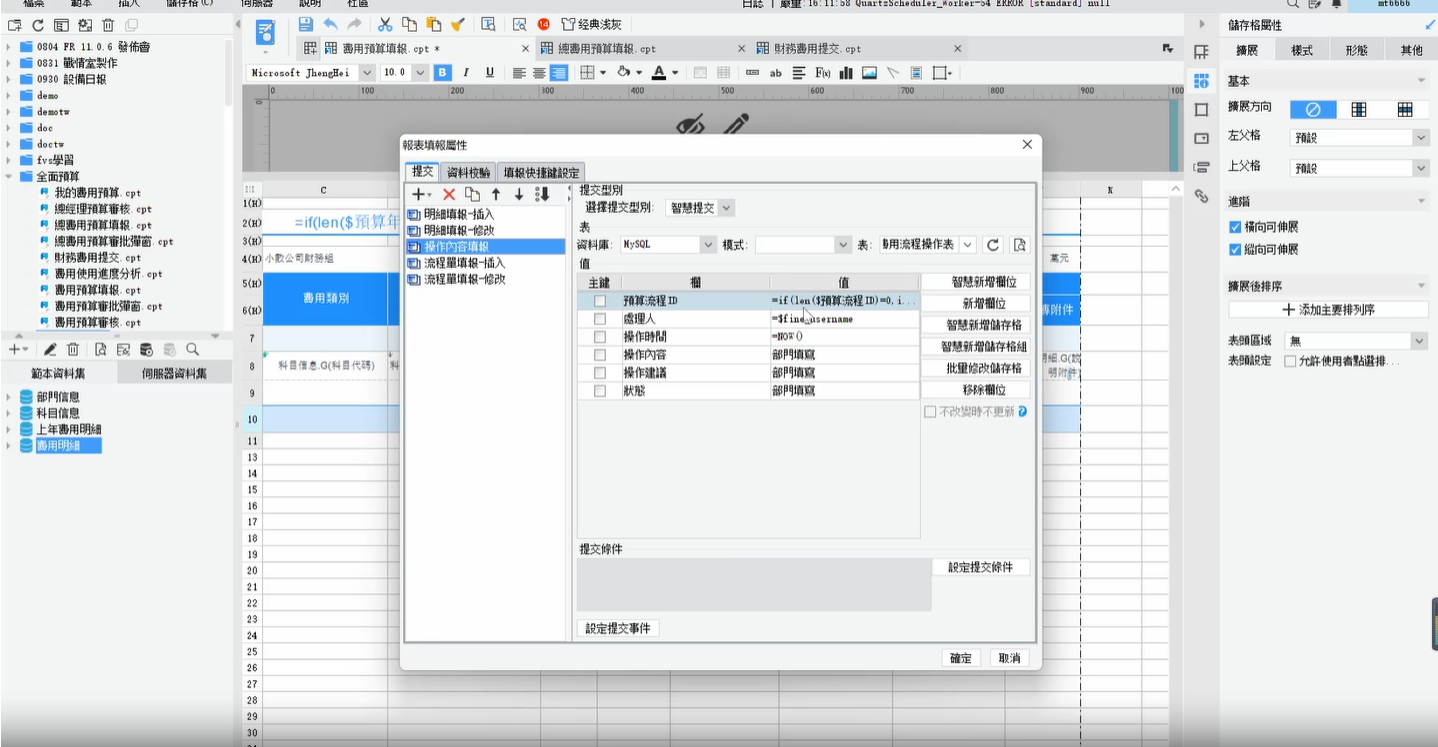Delete selected submit item with red X
The height and width of the screenshot is (747, 1438).
[x=449, y=195]
